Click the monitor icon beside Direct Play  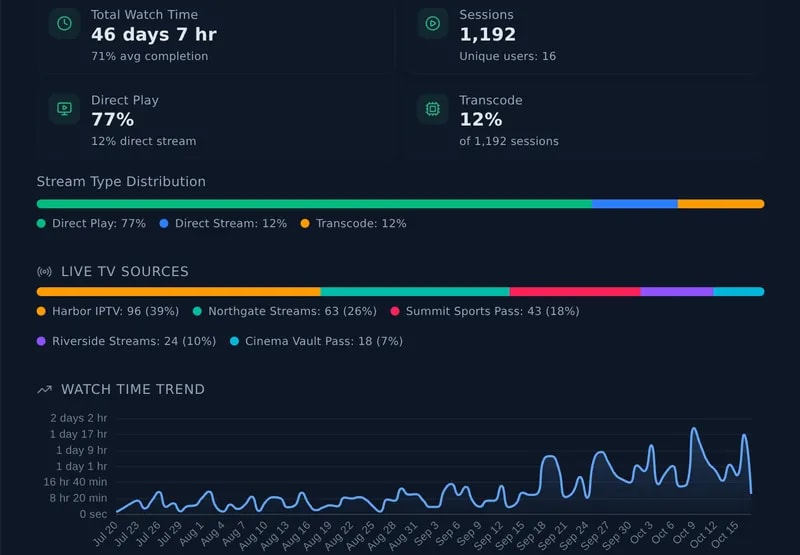click(64, 109)
